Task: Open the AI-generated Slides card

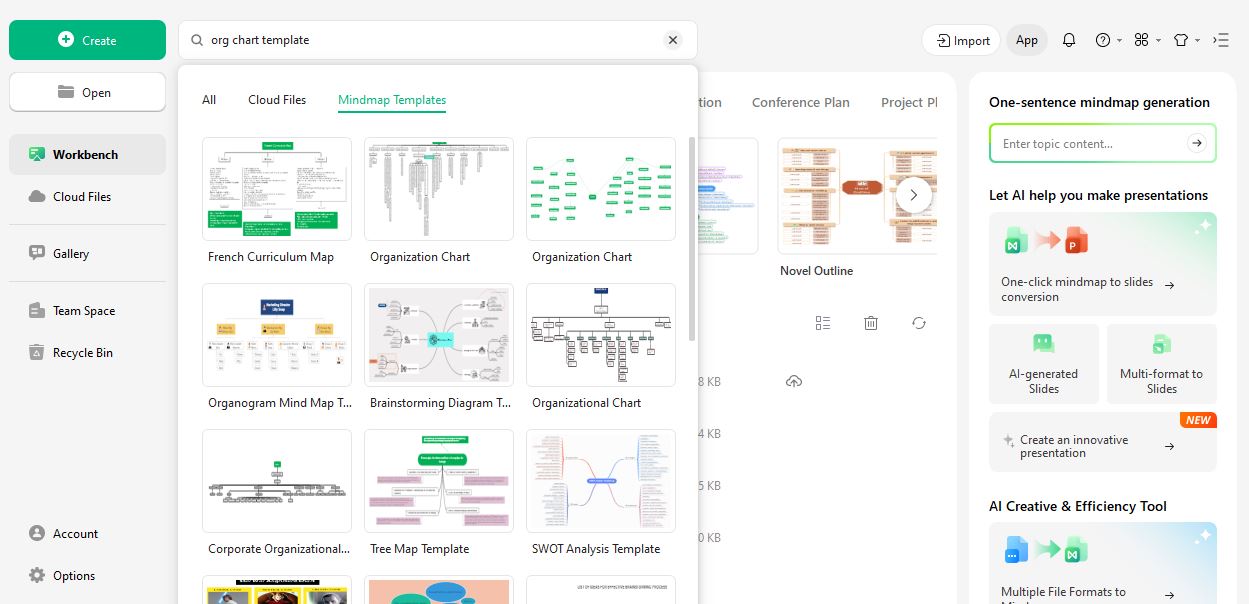Action: [1044, 364]
